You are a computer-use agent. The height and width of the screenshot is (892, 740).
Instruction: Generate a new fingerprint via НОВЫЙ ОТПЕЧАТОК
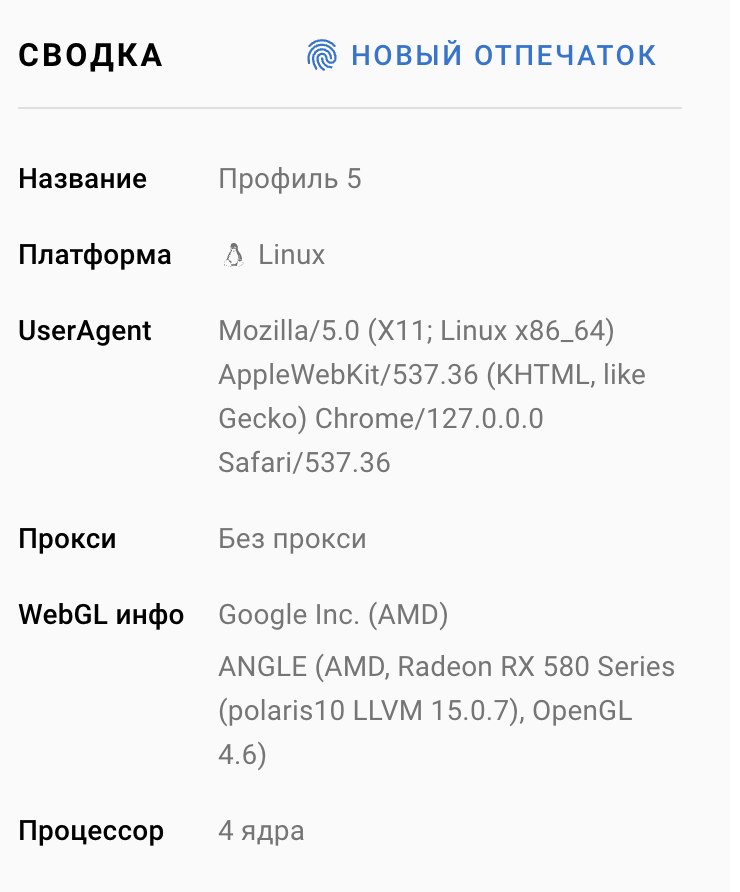point(503,55)
